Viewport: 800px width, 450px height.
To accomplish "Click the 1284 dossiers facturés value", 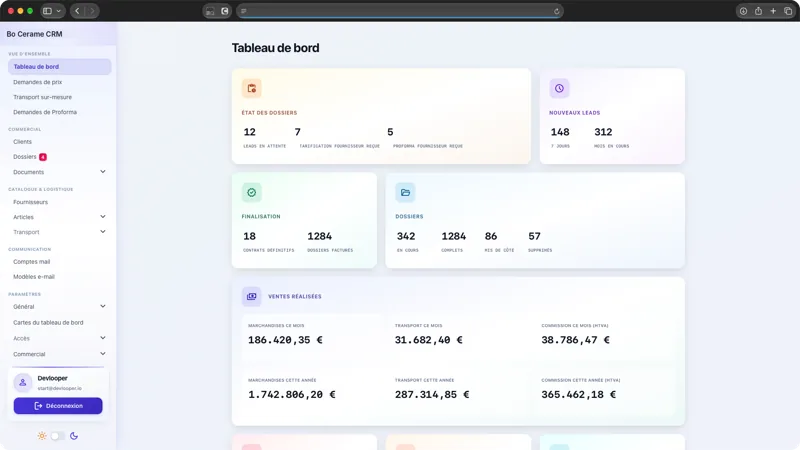I will [319, 236].
